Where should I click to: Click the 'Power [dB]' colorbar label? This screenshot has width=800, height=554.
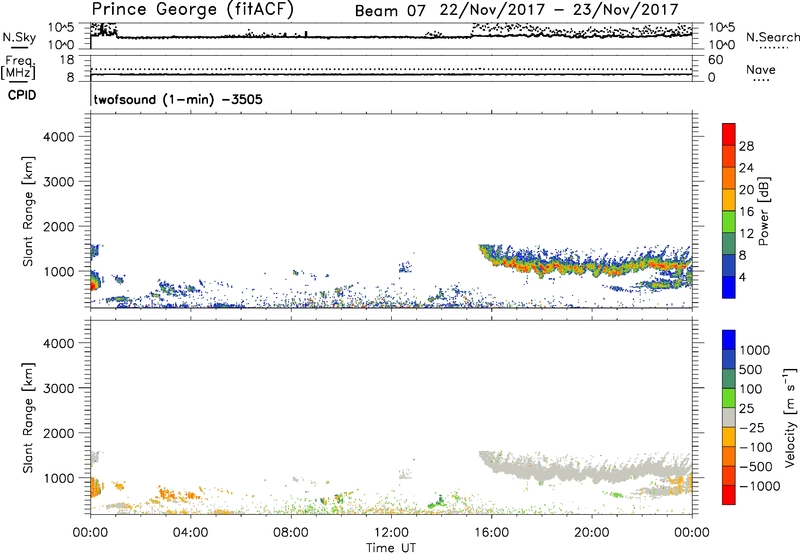click(x=763, y=211)
